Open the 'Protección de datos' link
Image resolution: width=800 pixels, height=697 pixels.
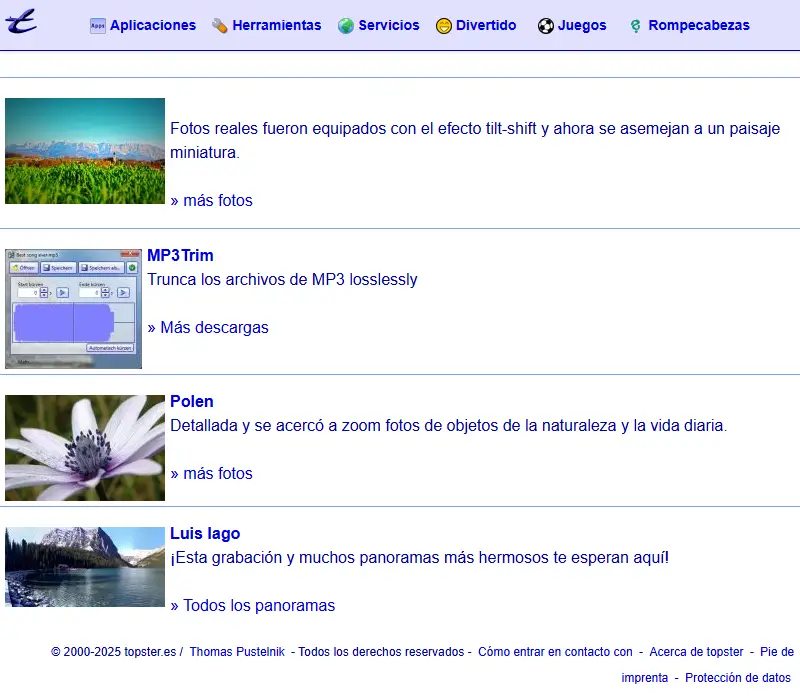738,678
